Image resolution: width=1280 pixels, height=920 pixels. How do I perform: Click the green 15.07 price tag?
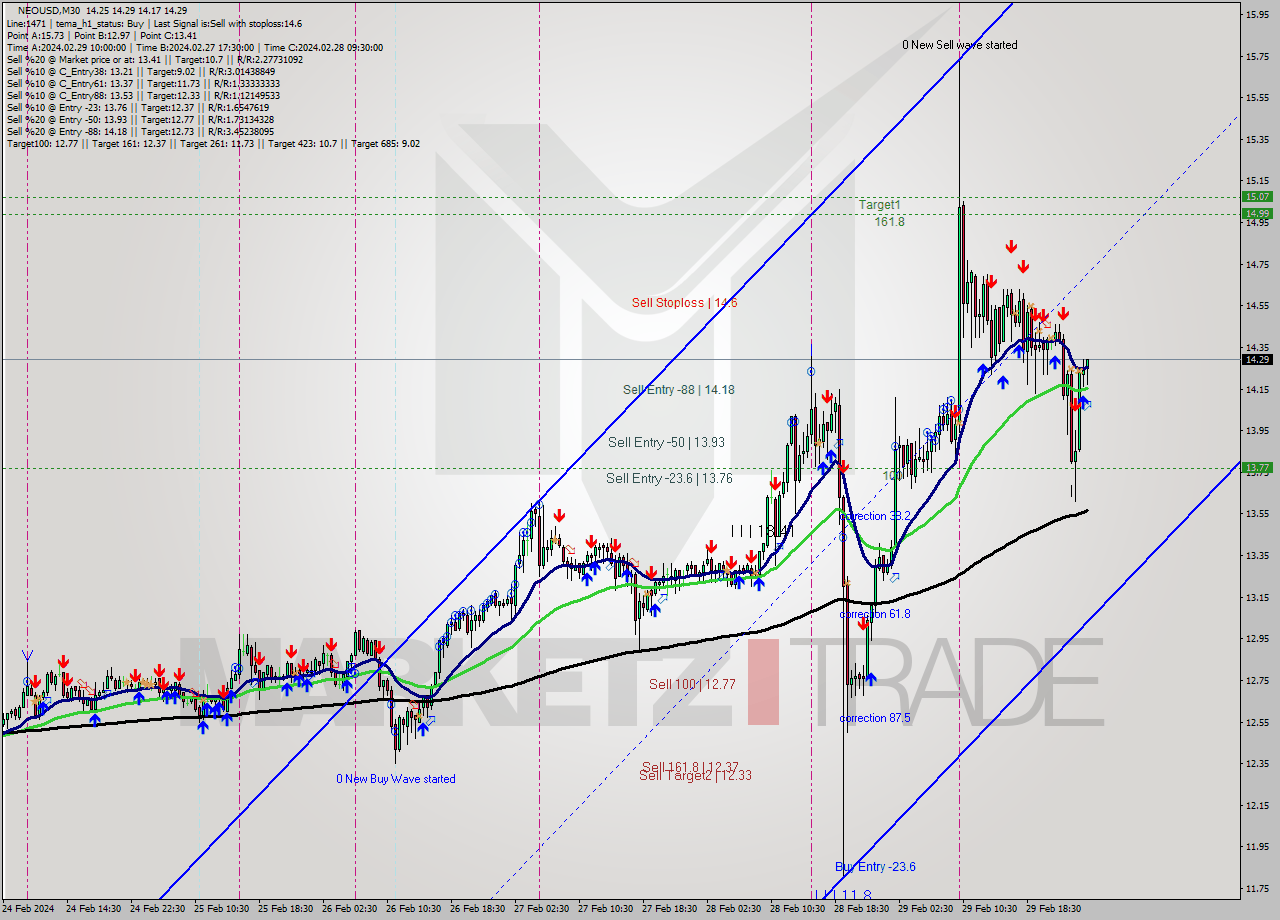coord(1257,197)
